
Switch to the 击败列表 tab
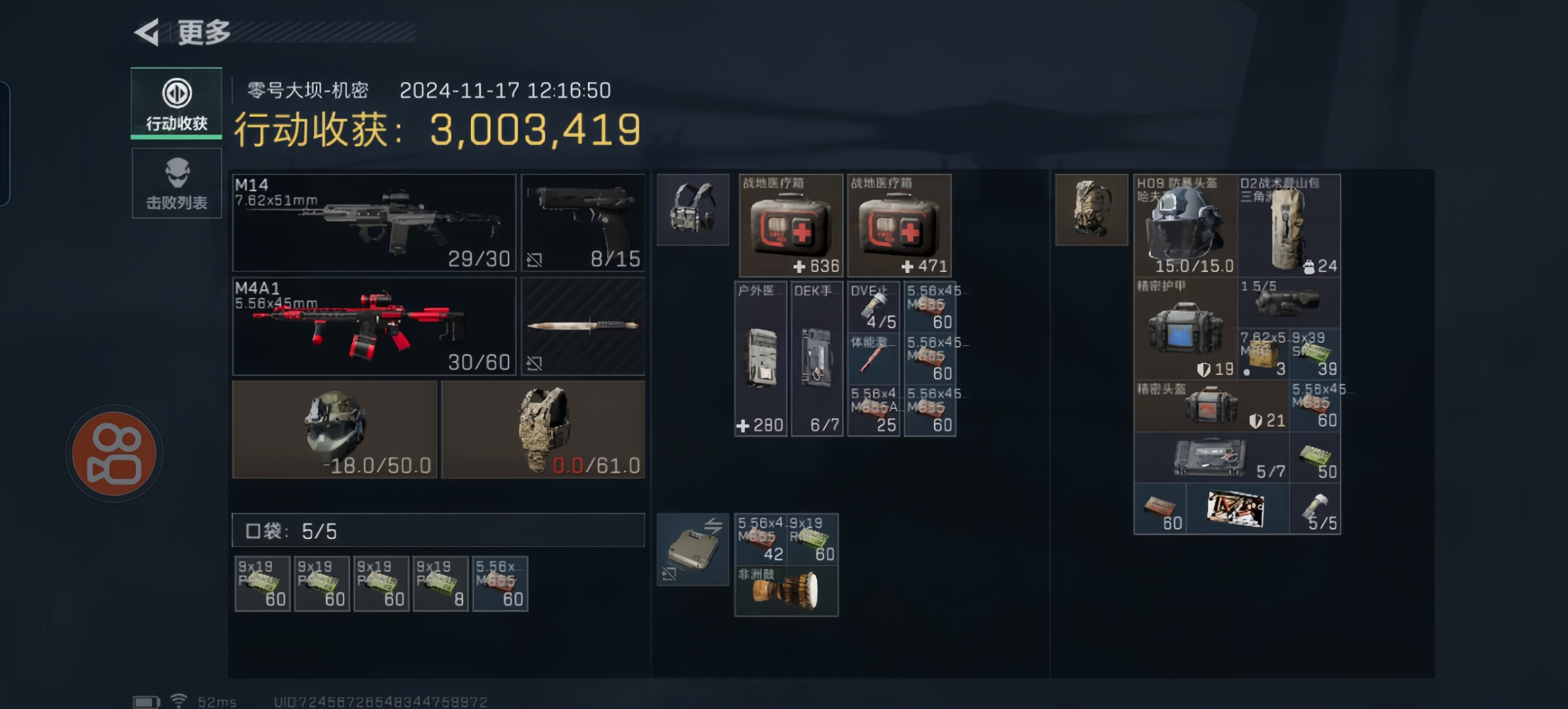(x=177, y=183)
